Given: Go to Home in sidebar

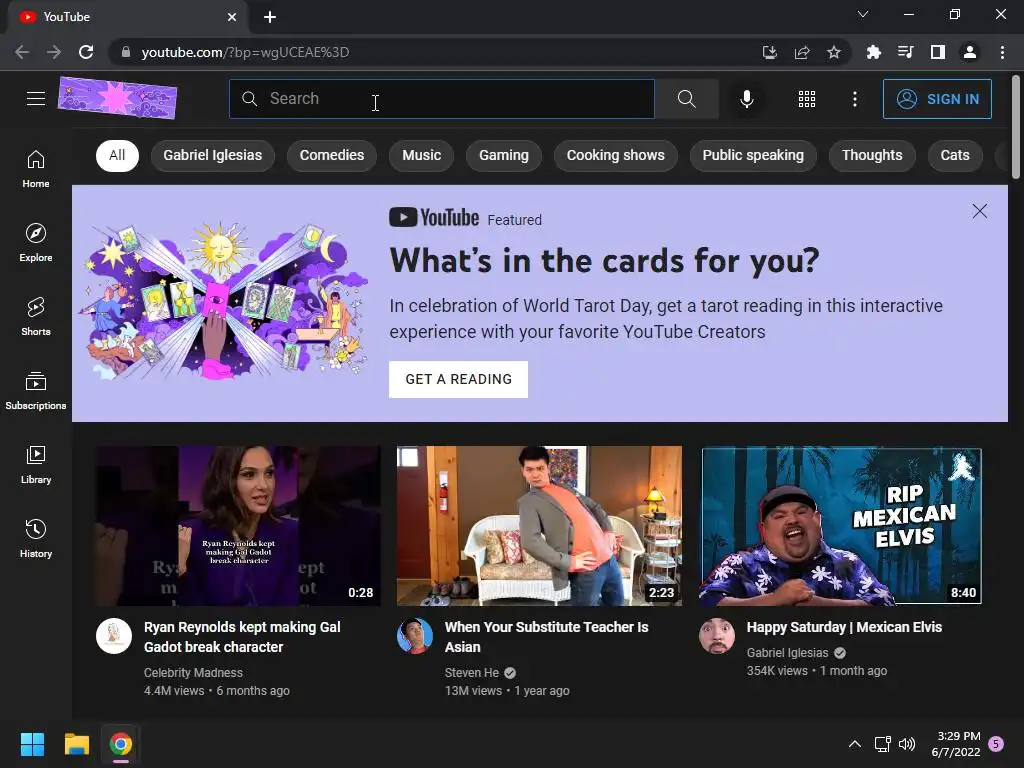Looking at the screenshot, I should (x=36, y=168).
